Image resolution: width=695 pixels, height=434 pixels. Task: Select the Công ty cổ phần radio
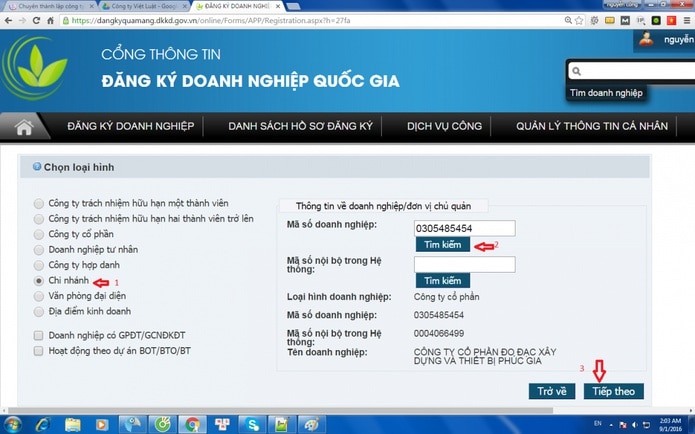coord(39,235)
